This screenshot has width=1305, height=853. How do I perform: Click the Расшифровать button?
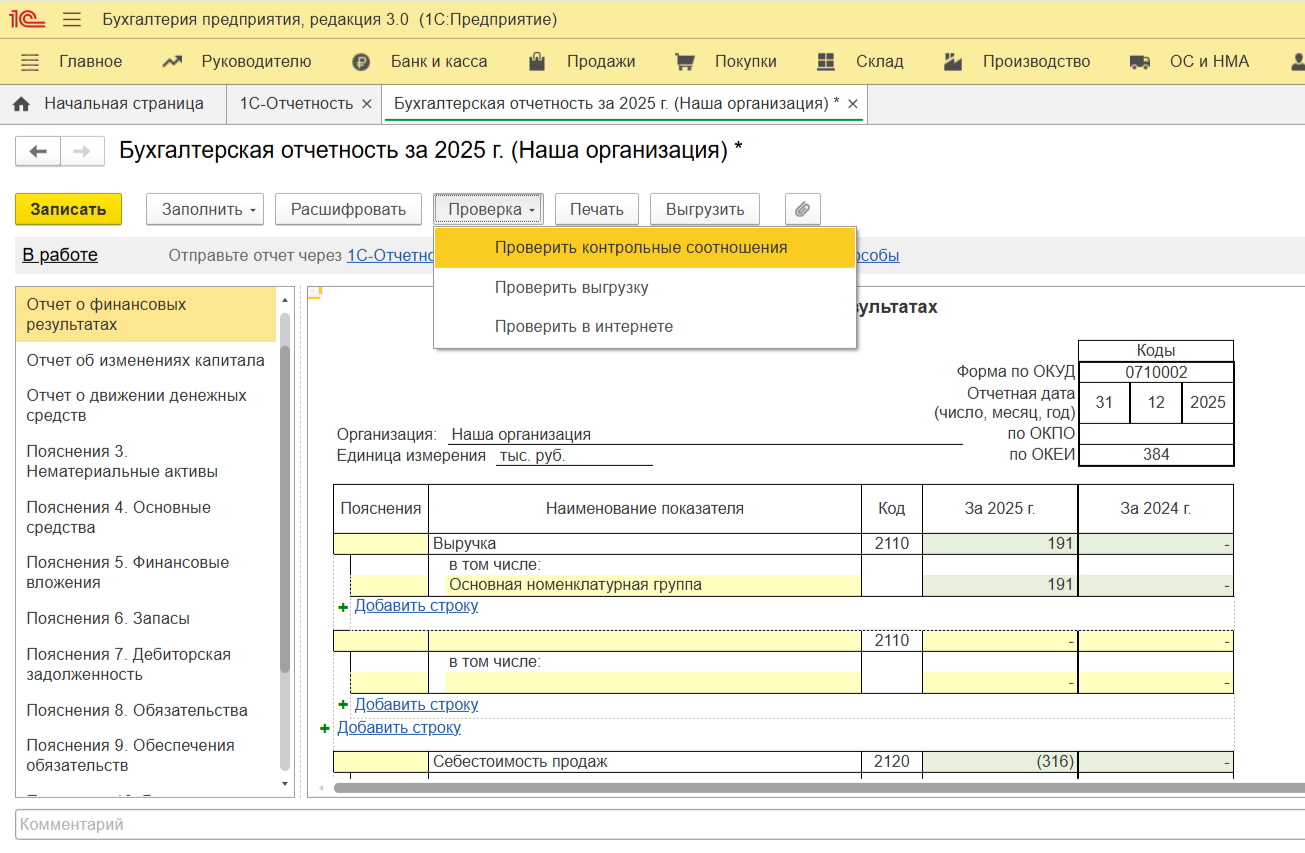point(348,209)
